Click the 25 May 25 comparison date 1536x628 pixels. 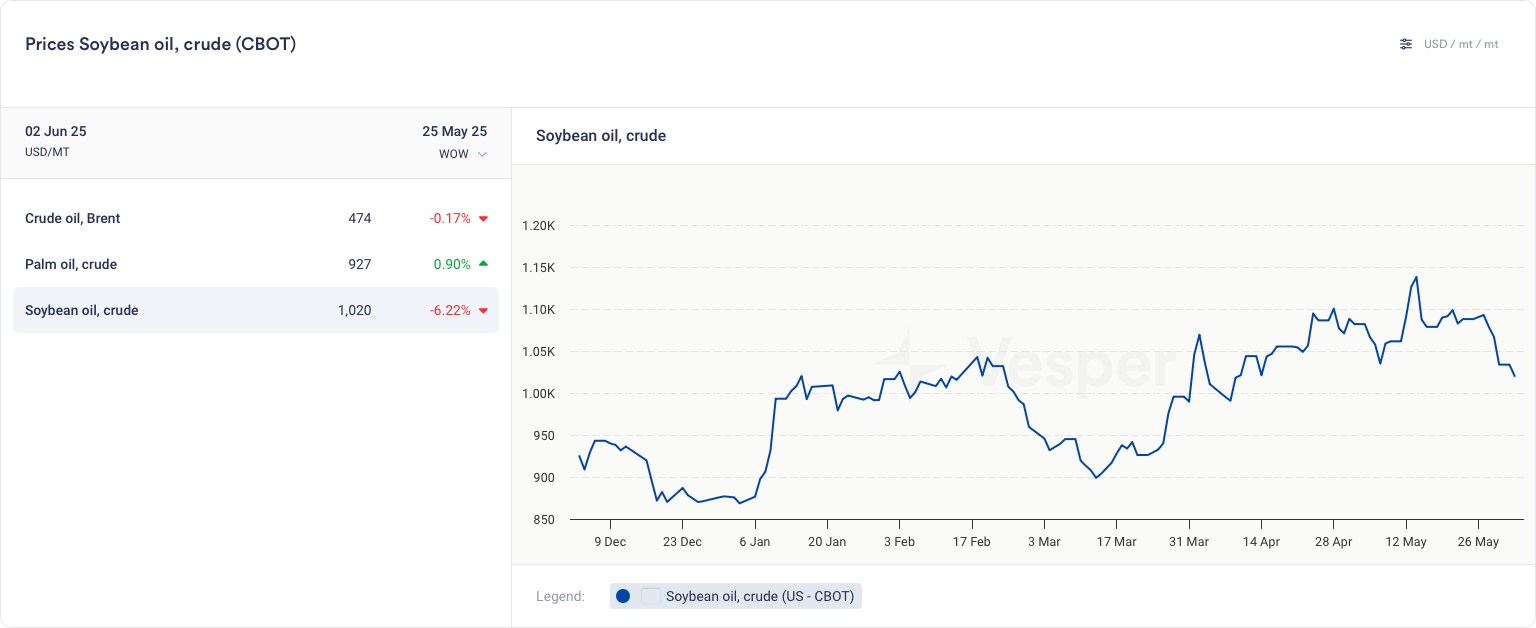[x=454, y=131]
